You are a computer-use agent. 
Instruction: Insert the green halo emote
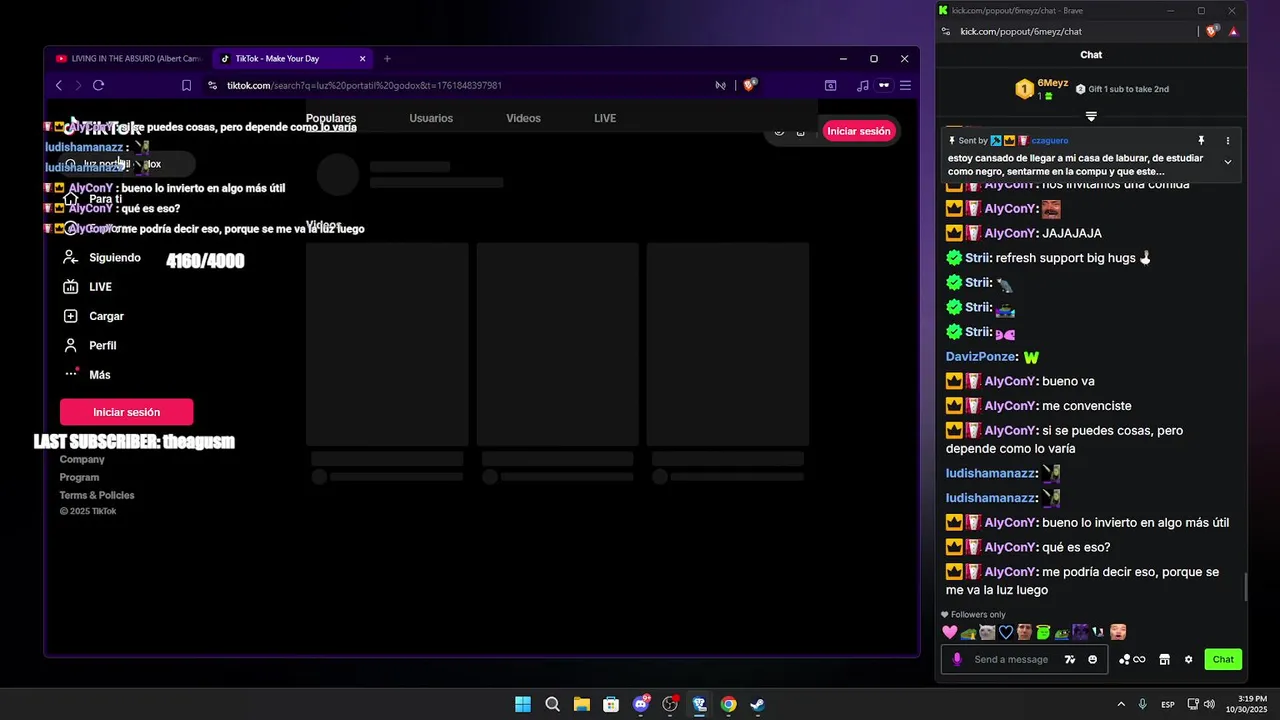(1043, 632)
